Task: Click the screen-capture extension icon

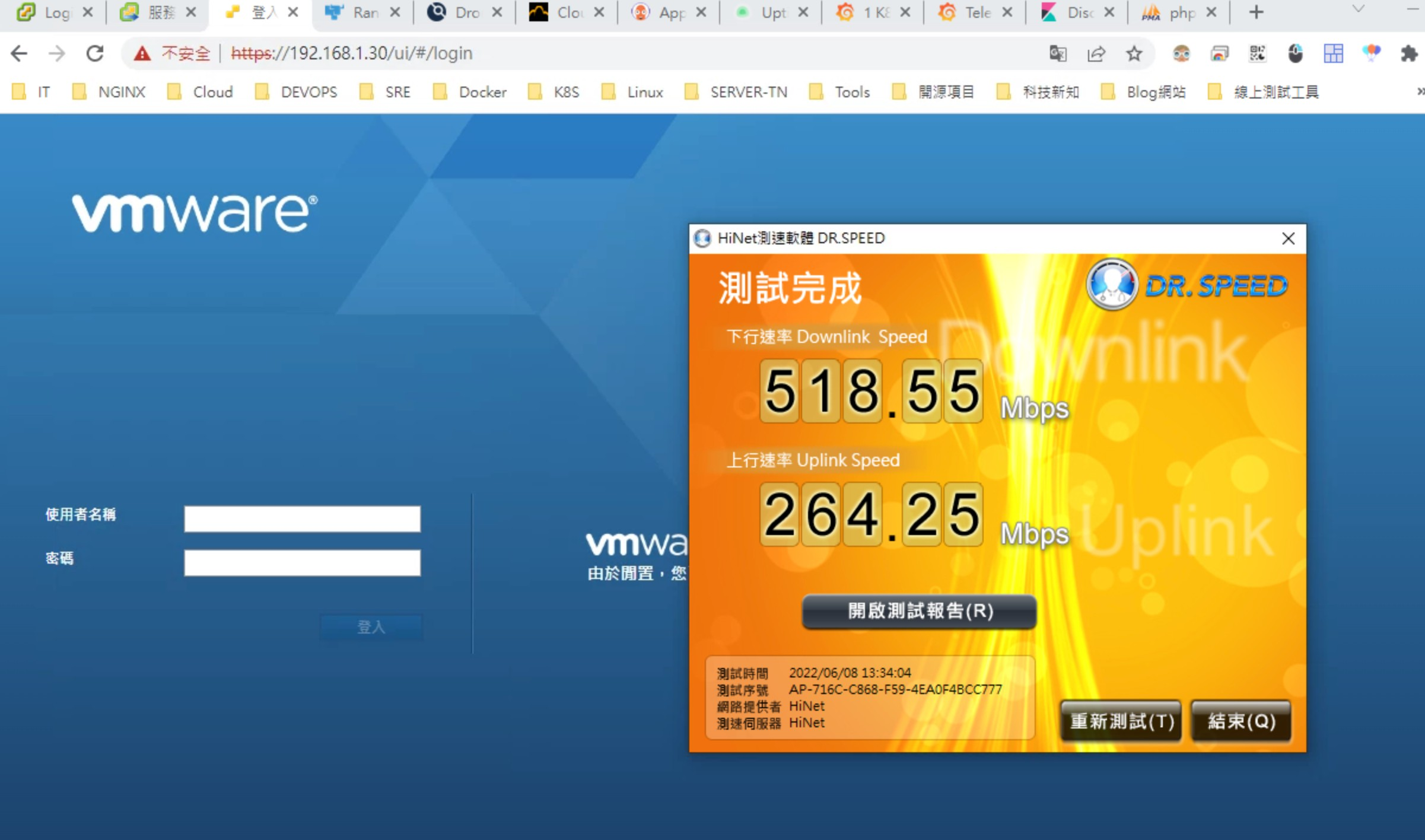Action: (x=1219, y=53)
